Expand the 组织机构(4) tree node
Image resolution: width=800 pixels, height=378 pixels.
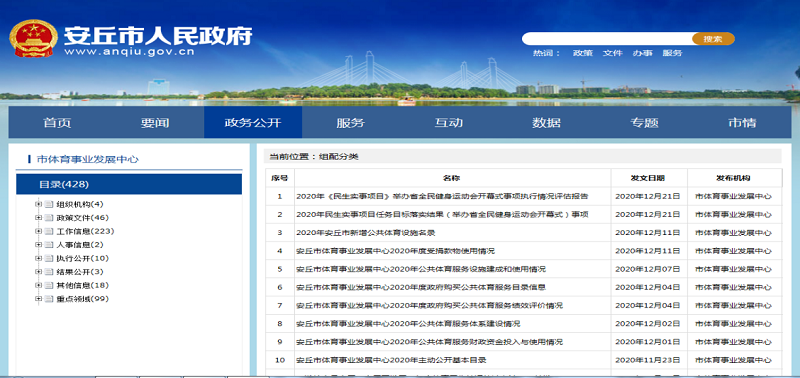(38, 205)
